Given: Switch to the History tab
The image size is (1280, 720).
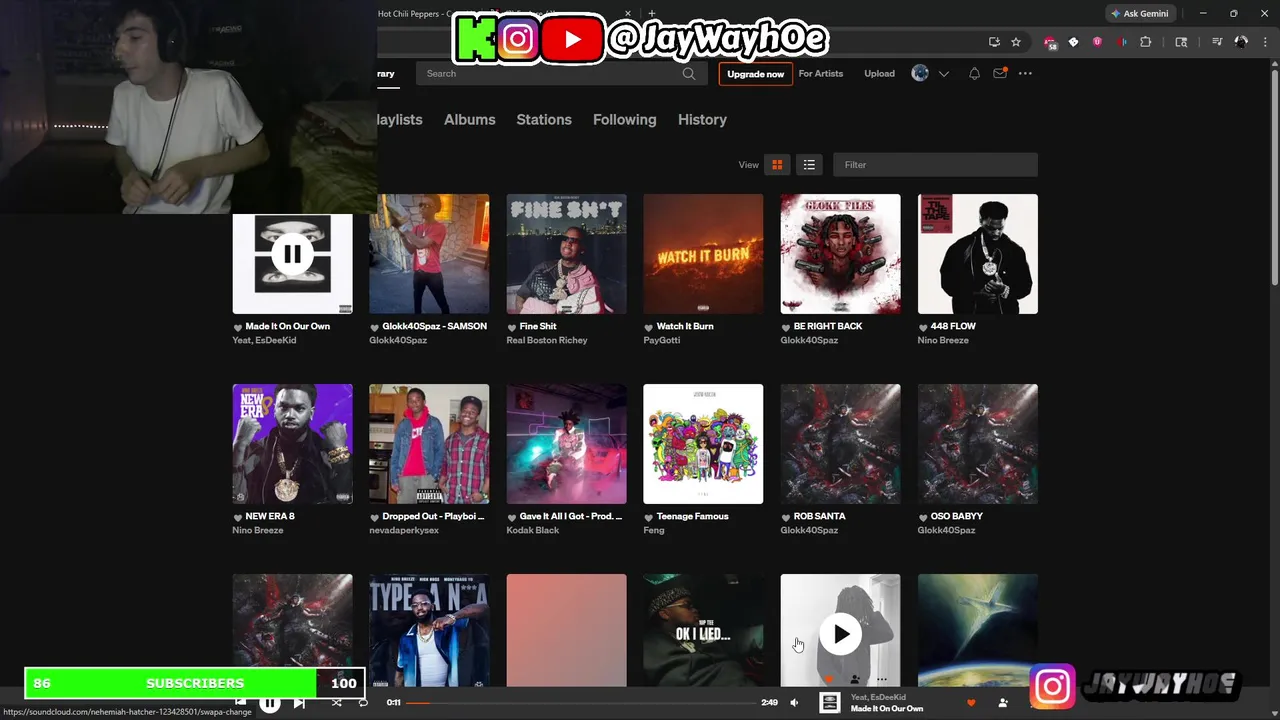Looking at the screenshot, I should 702,119.
